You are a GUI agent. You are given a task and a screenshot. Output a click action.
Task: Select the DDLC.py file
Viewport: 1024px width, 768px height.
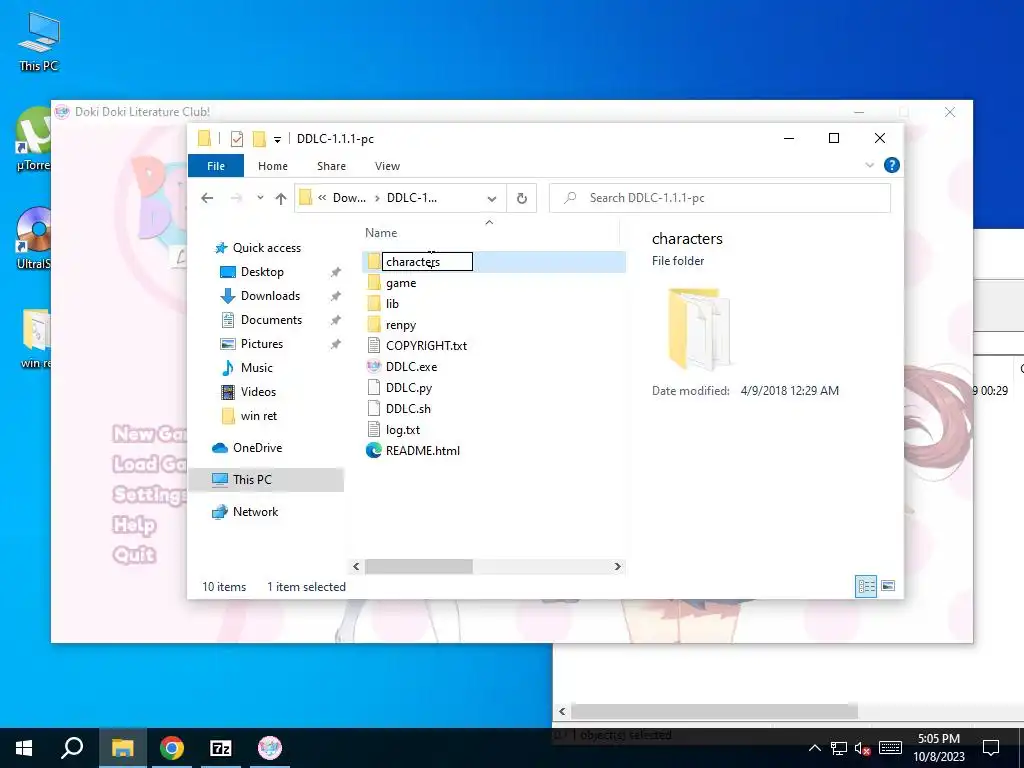coord(409,388)
